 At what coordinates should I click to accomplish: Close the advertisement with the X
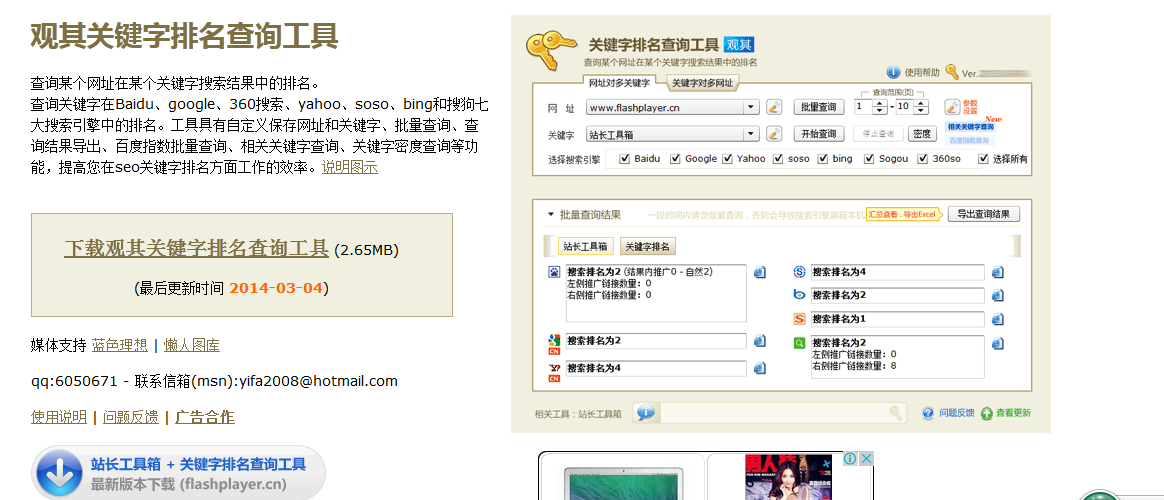point(866,458)
